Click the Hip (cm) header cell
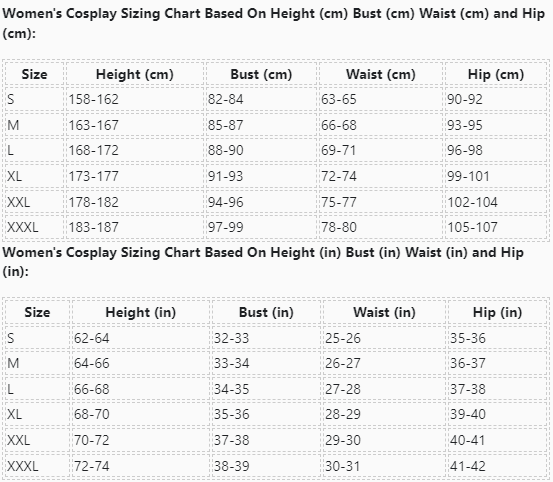Image resolution: width=553 pixels, height=482 pixels. tap(496, 74)
